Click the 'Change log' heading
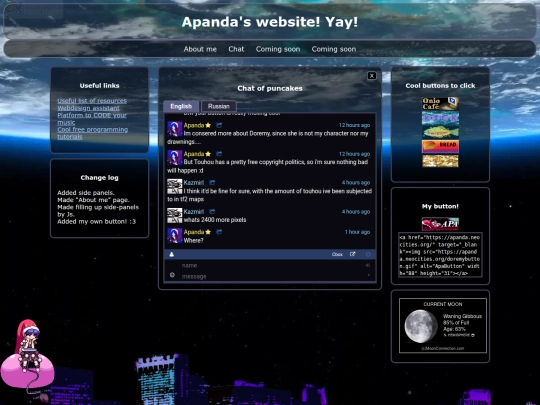 [x=99, y=178]
